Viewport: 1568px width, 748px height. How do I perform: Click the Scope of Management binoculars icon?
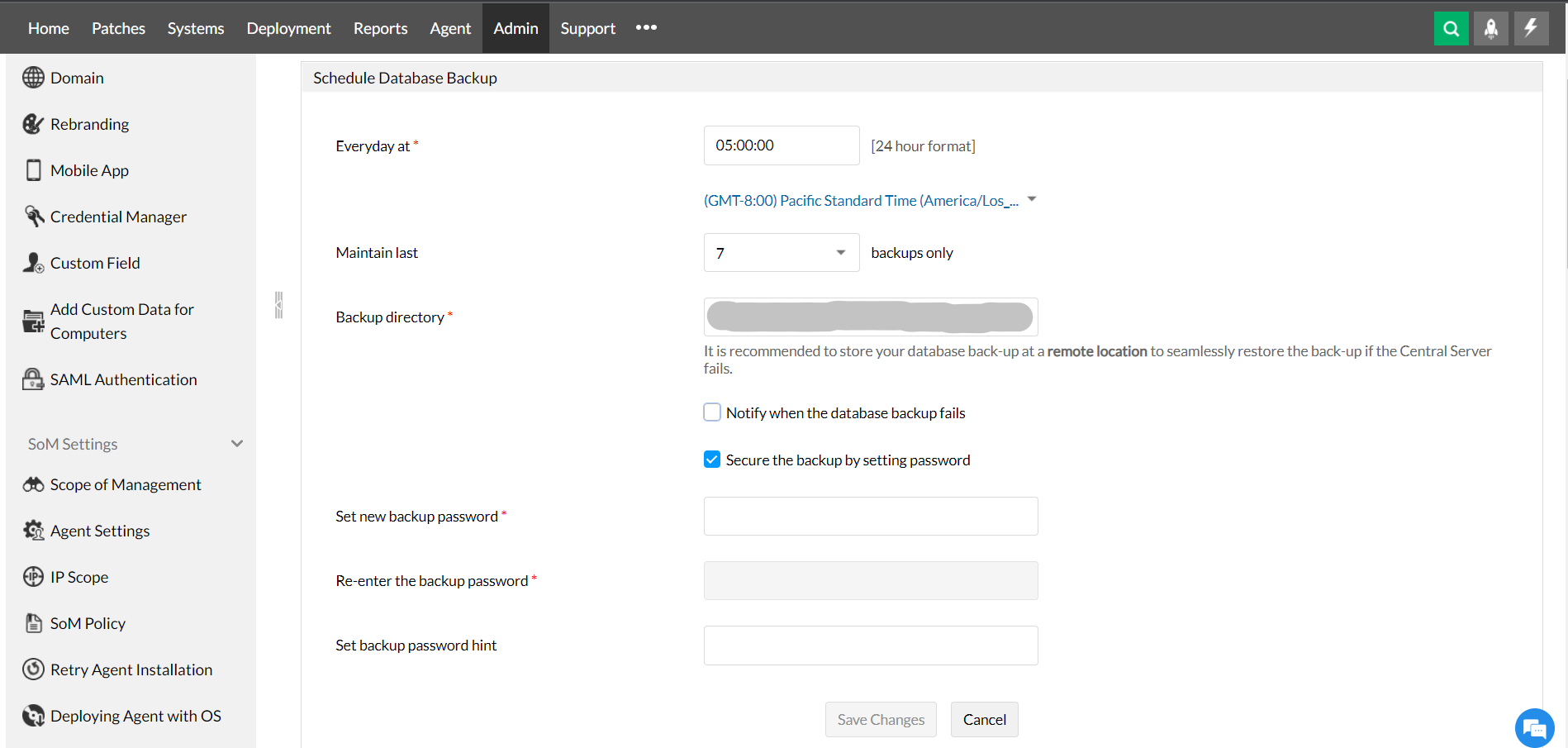tap(33, 484)
